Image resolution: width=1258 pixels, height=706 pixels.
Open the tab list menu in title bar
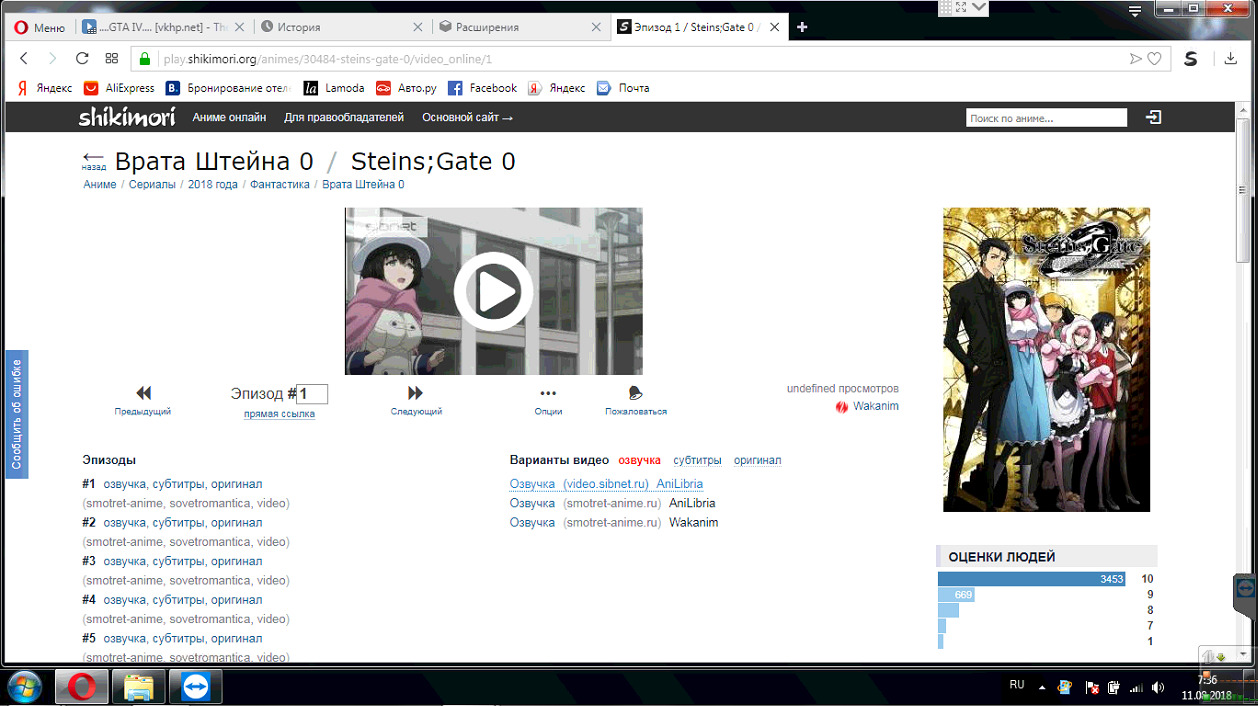(1134, 12)
